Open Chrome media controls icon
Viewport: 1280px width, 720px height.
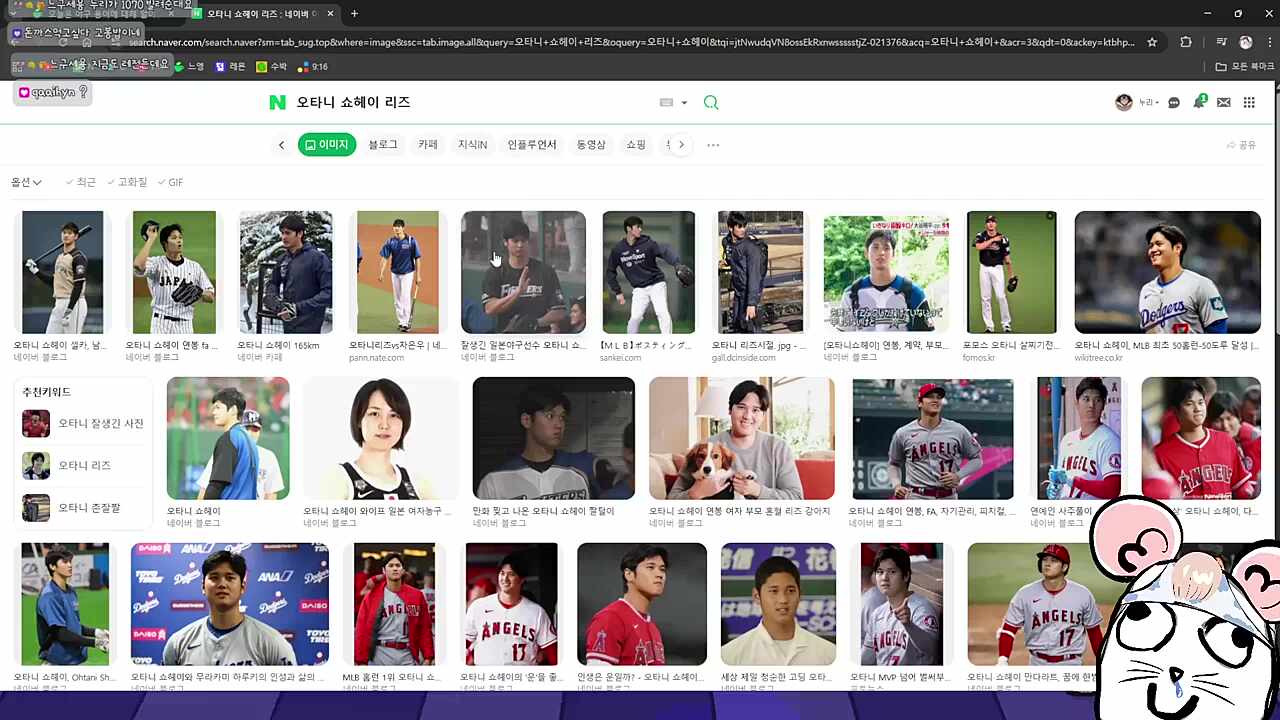[x=1221, y=42]
